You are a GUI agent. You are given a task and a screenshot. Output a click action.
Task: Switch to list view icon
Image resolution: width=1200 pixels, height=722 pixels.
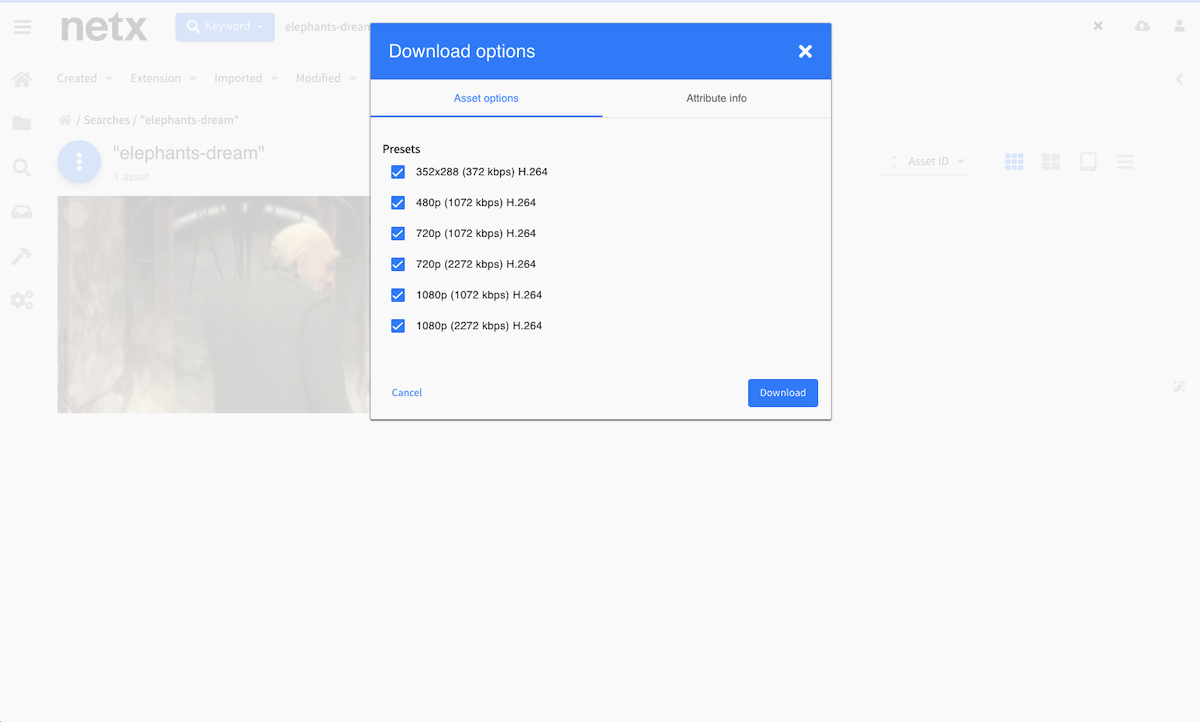point(1125,162)
